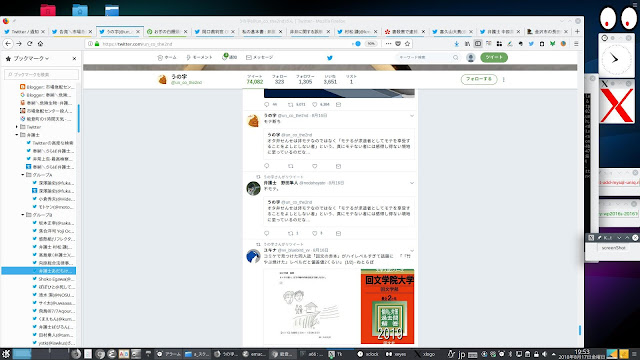
Task: Click the volume icon in the system tray
Action: coord(544,354)
